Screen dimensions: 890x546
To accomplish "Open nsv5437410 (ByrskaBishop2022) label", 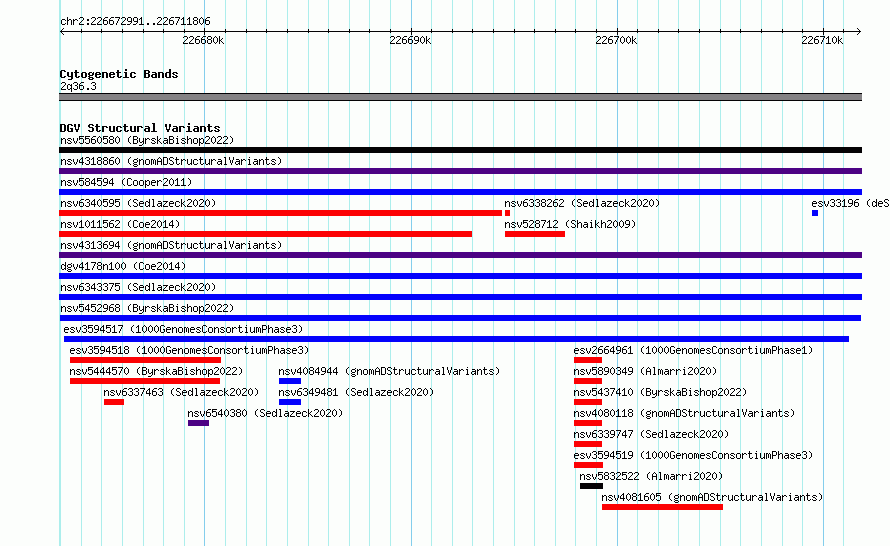I will click(x=660, y=392).
